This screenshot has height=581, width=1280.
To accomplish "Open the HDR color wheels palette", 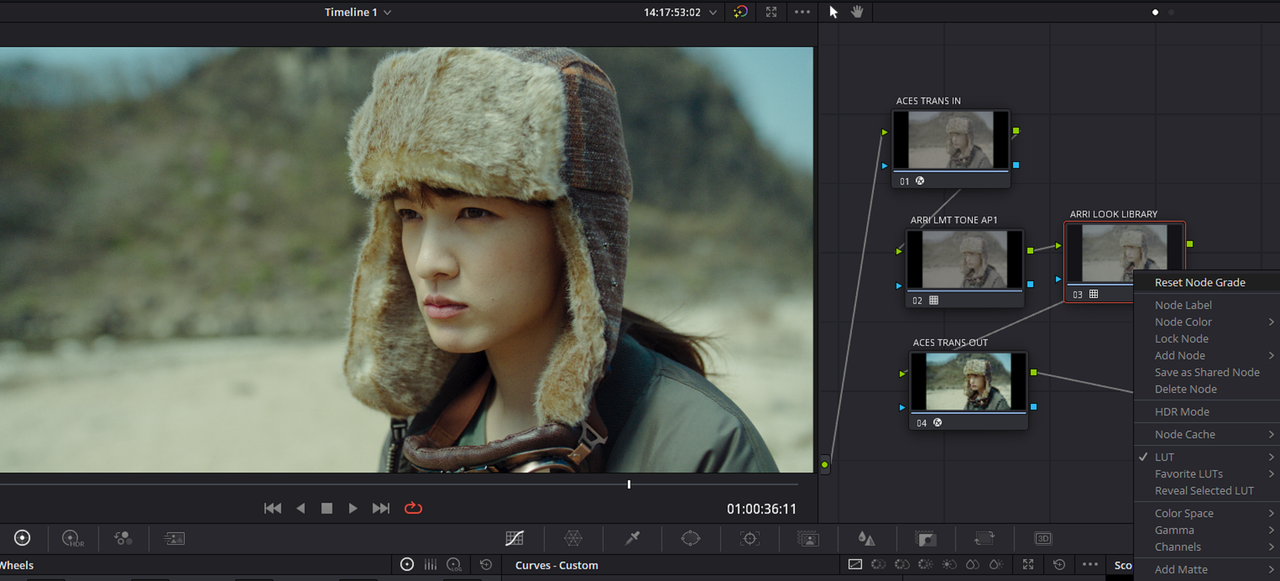I will (x=73, y=538).
